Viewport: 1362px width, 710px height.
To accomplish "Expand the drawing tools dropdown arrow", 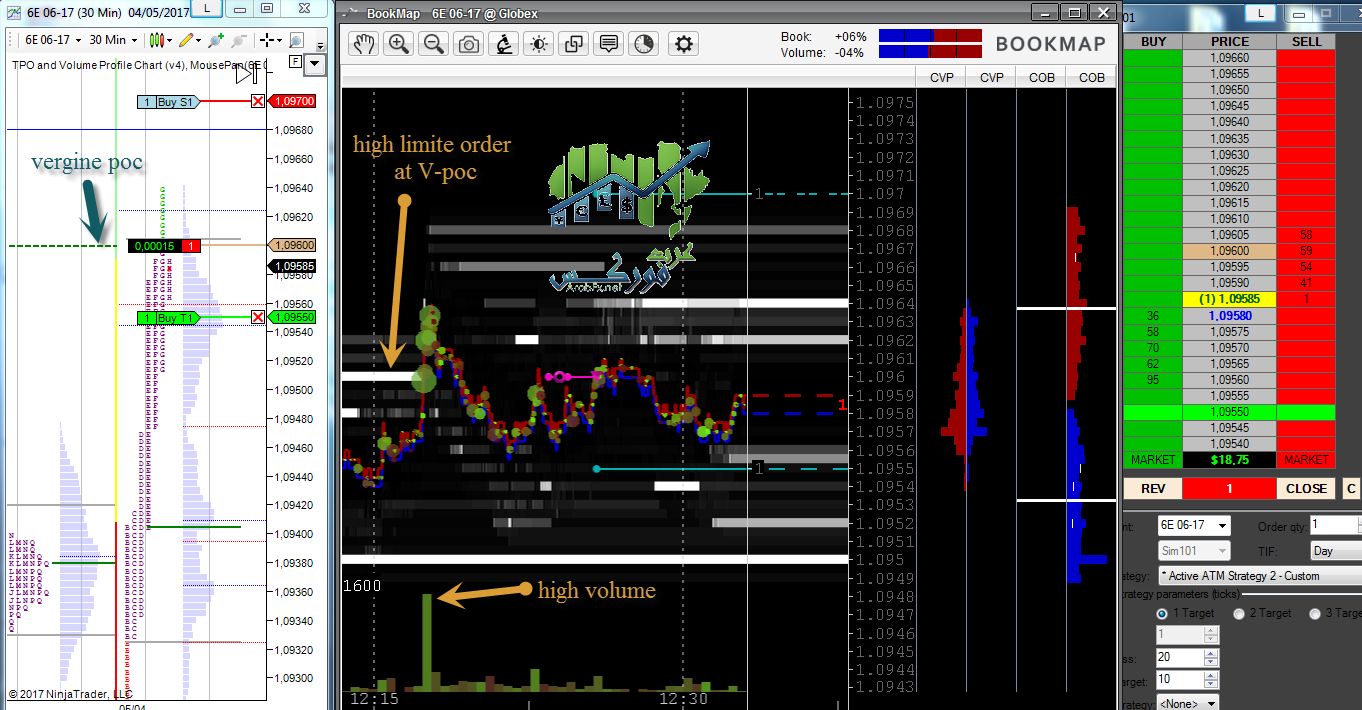I will point(197,41).
